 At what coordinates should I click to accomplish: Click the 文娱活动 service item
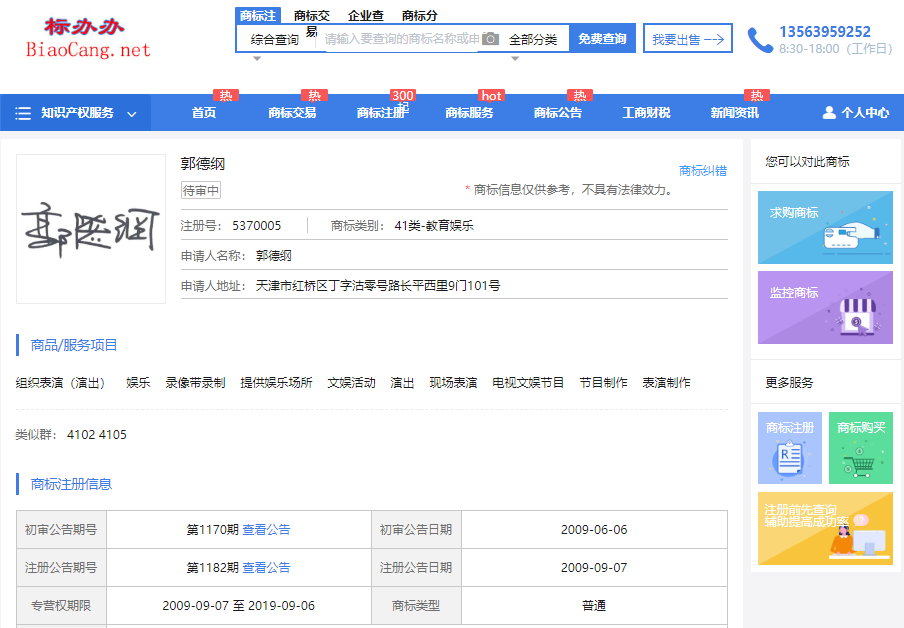point(352,383)
